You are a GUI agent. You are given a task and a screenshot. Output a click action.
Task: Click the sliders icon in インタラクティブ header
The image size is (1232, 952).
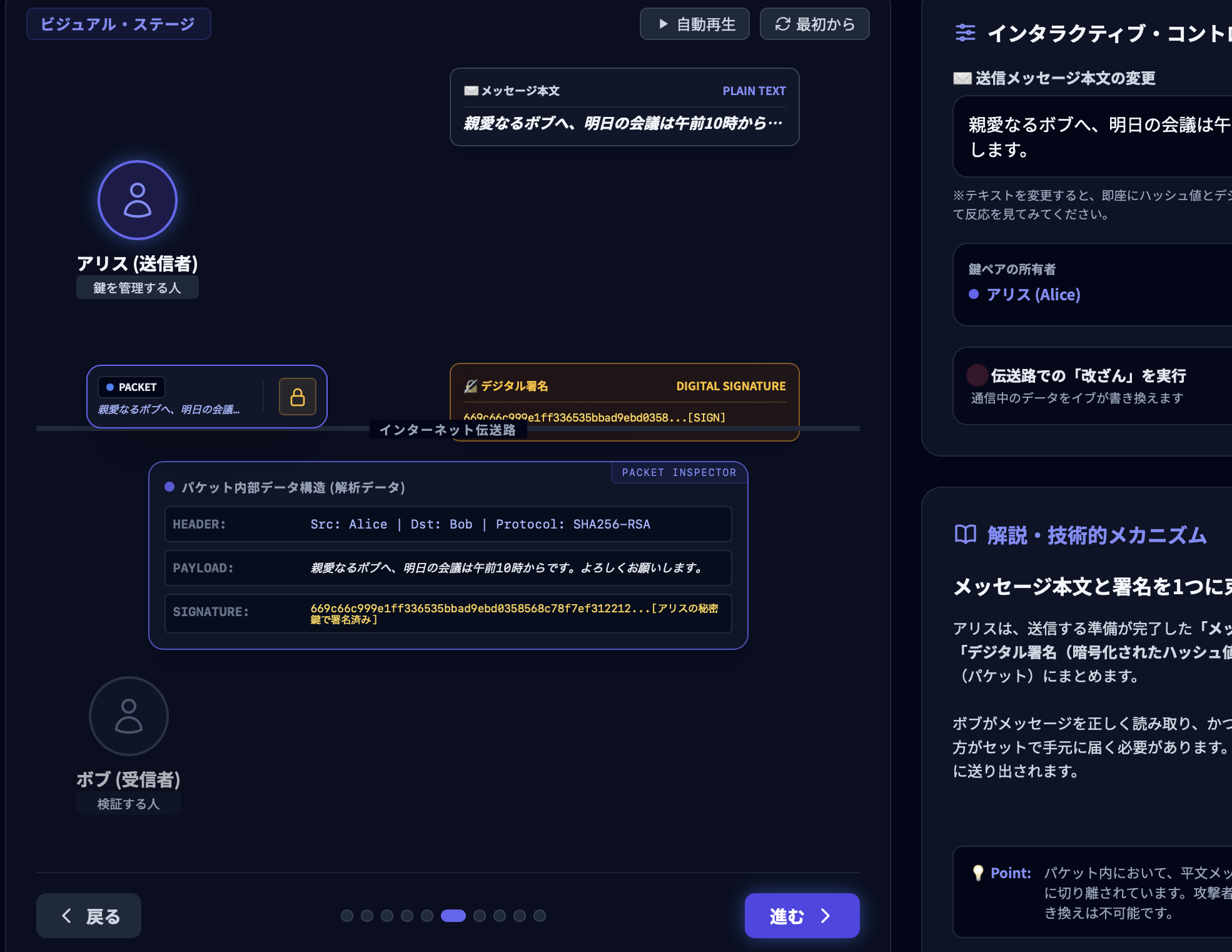966,33
